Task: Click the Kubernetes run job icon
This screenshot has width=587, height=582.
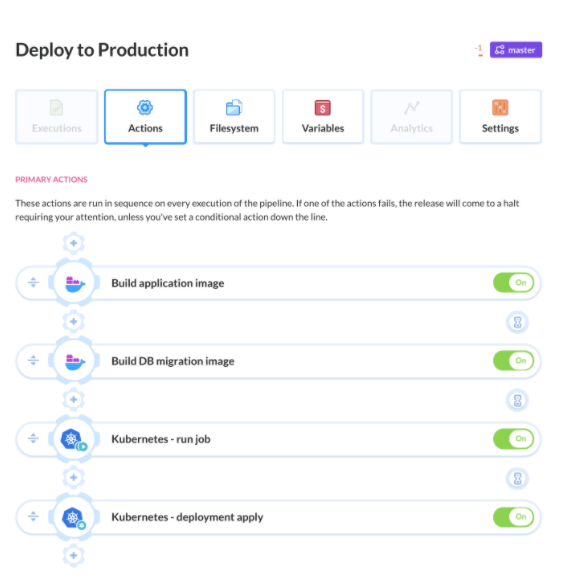Action: [74, 439]
